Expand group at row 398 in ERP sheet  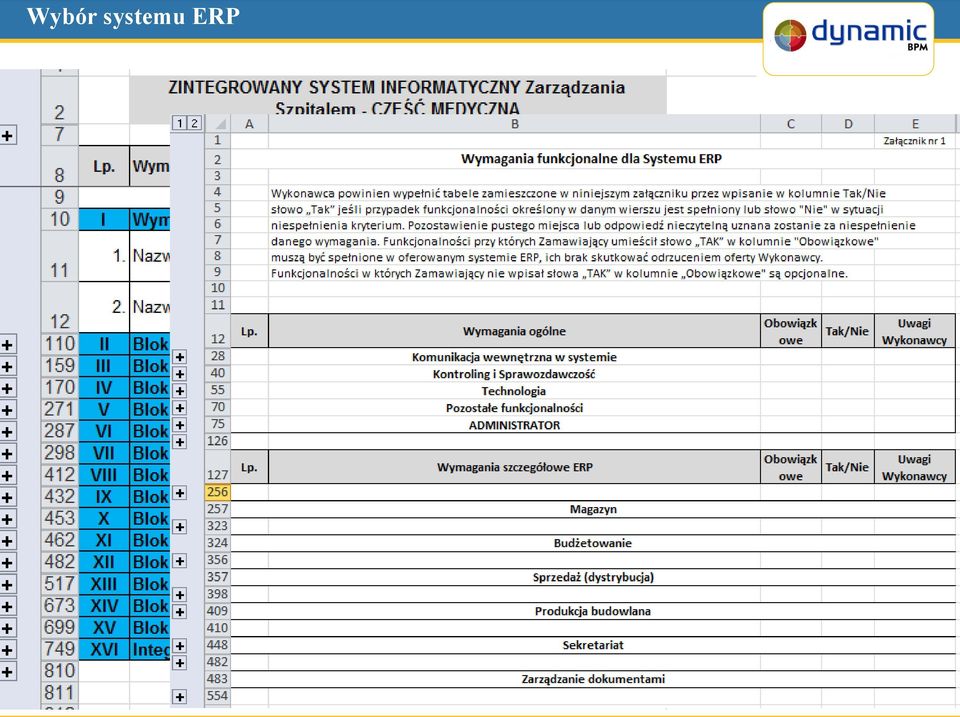[180, 595]
